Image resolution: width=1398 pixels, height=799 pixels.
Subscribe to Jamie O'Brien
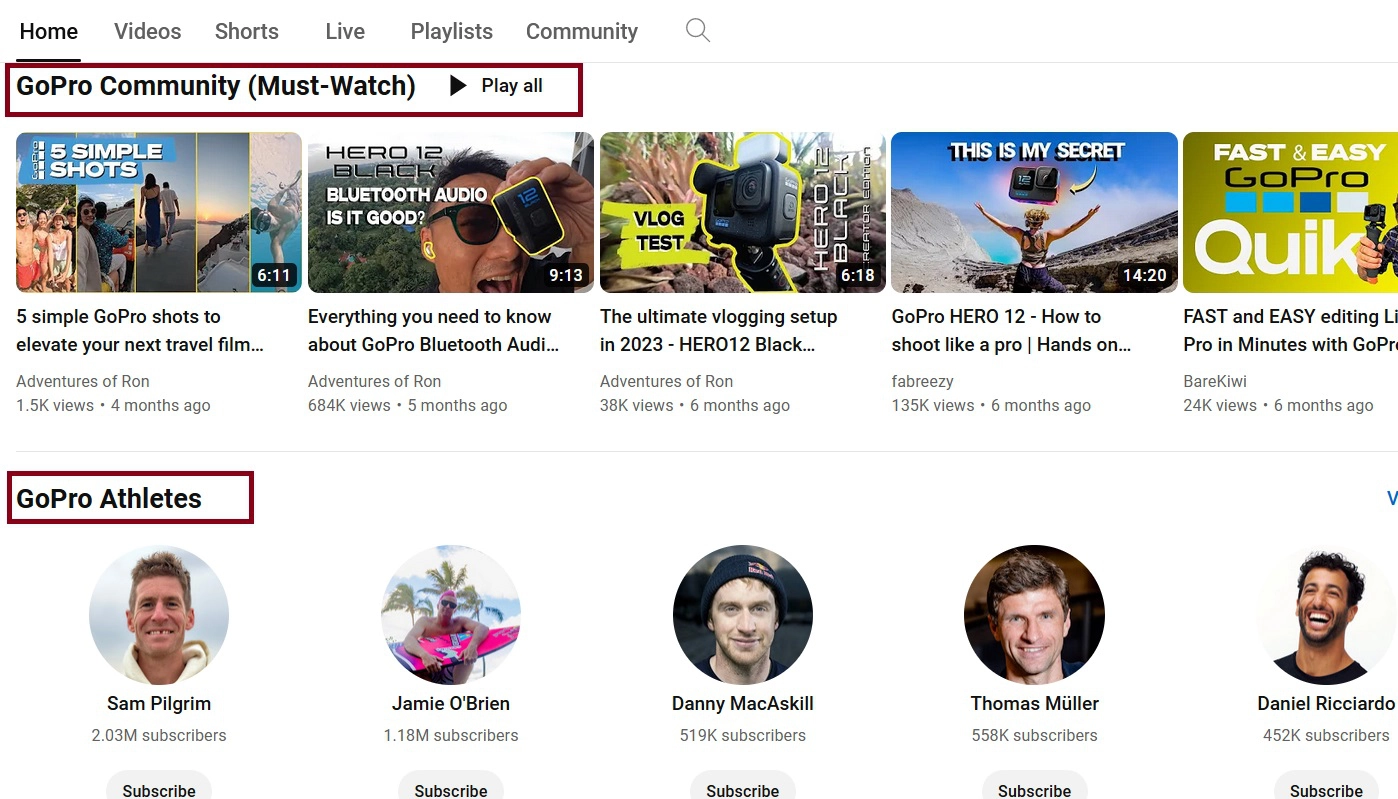pyautogui.click(x=451, y=785)
